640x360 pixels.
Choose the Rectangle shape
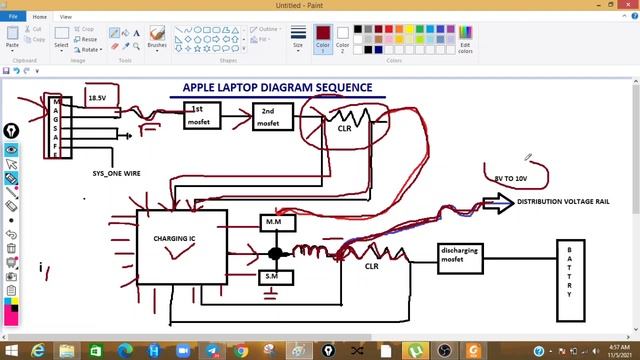pyautogui.click(x=207, y=30)
